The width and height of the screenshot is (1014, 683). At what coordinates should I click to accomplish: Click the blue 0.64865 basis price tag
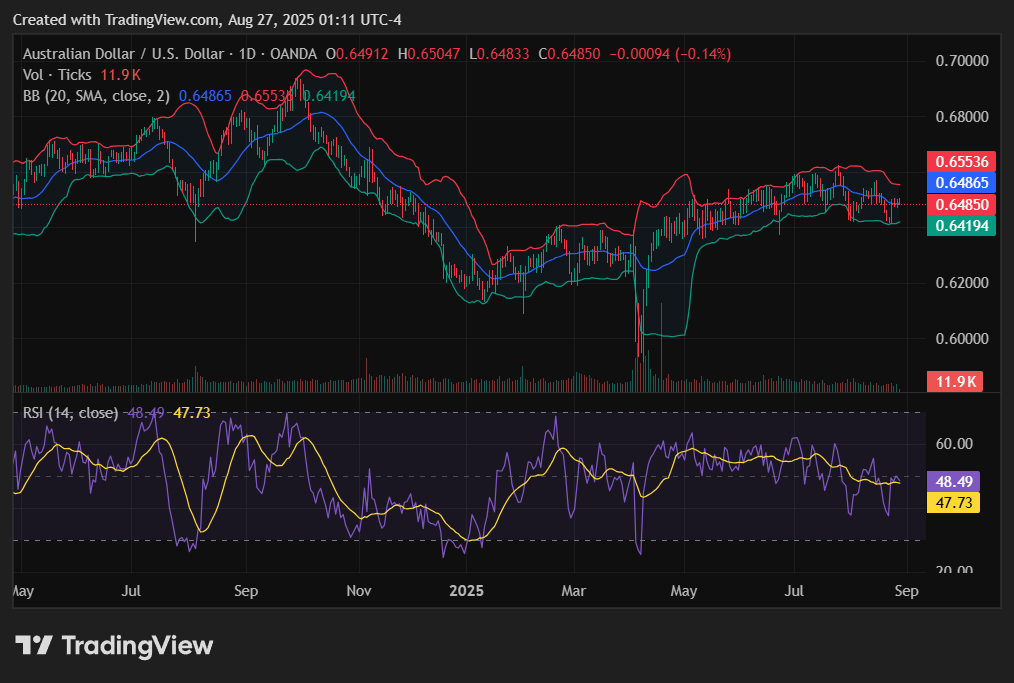[x=961, y=183]
